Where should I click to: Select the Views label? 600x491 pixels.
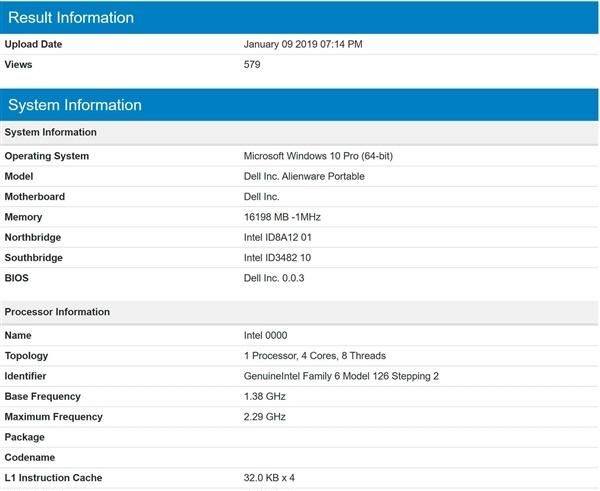(x=18, y=65)
